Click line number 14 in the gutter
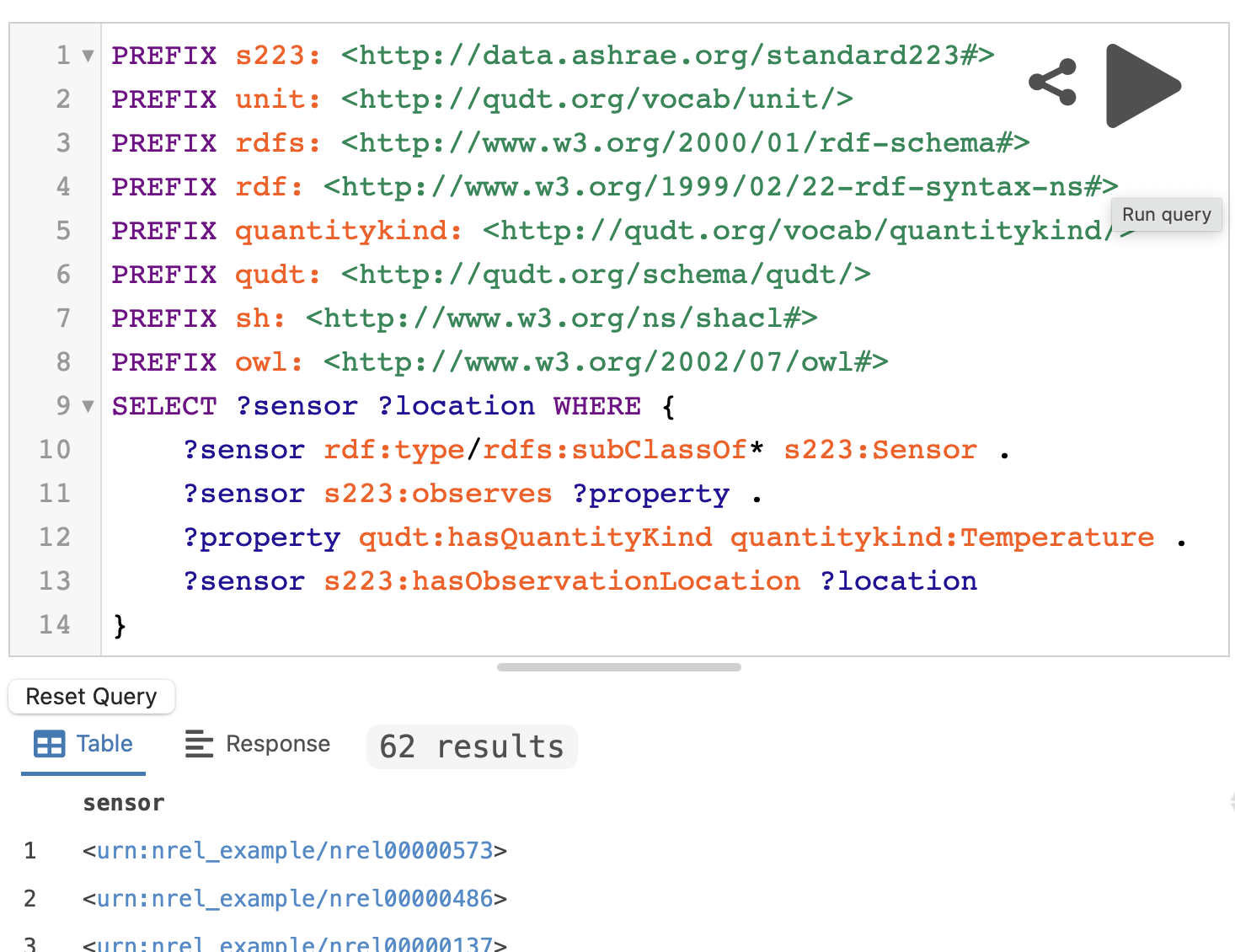Screen dimensions: 1235x952 [55, 625]
